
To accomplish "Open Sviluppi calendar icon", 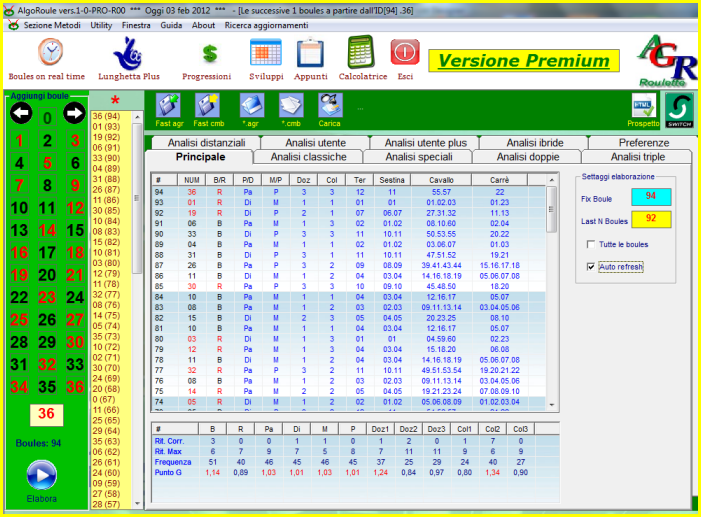I will (x=266, y=53).
